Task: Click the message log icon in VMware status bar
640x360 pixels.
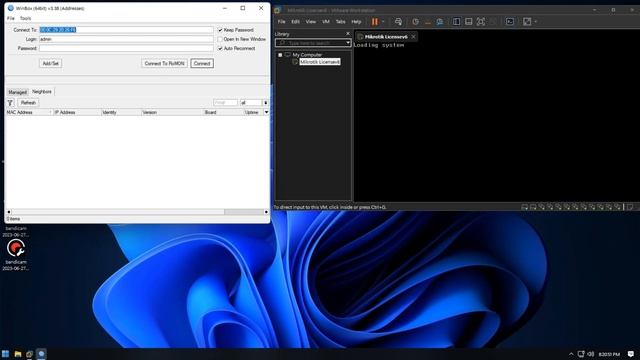Action: (631, 207)
